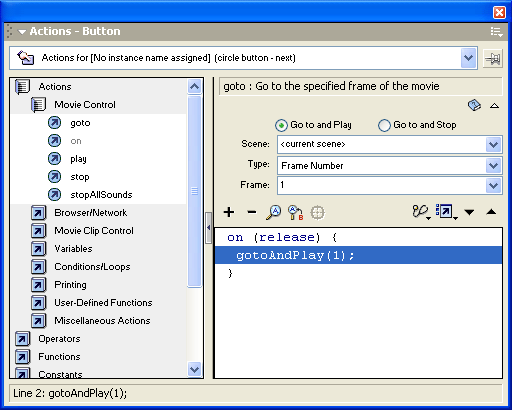Open the Replace icon in script toolbar

pos(296,213)
